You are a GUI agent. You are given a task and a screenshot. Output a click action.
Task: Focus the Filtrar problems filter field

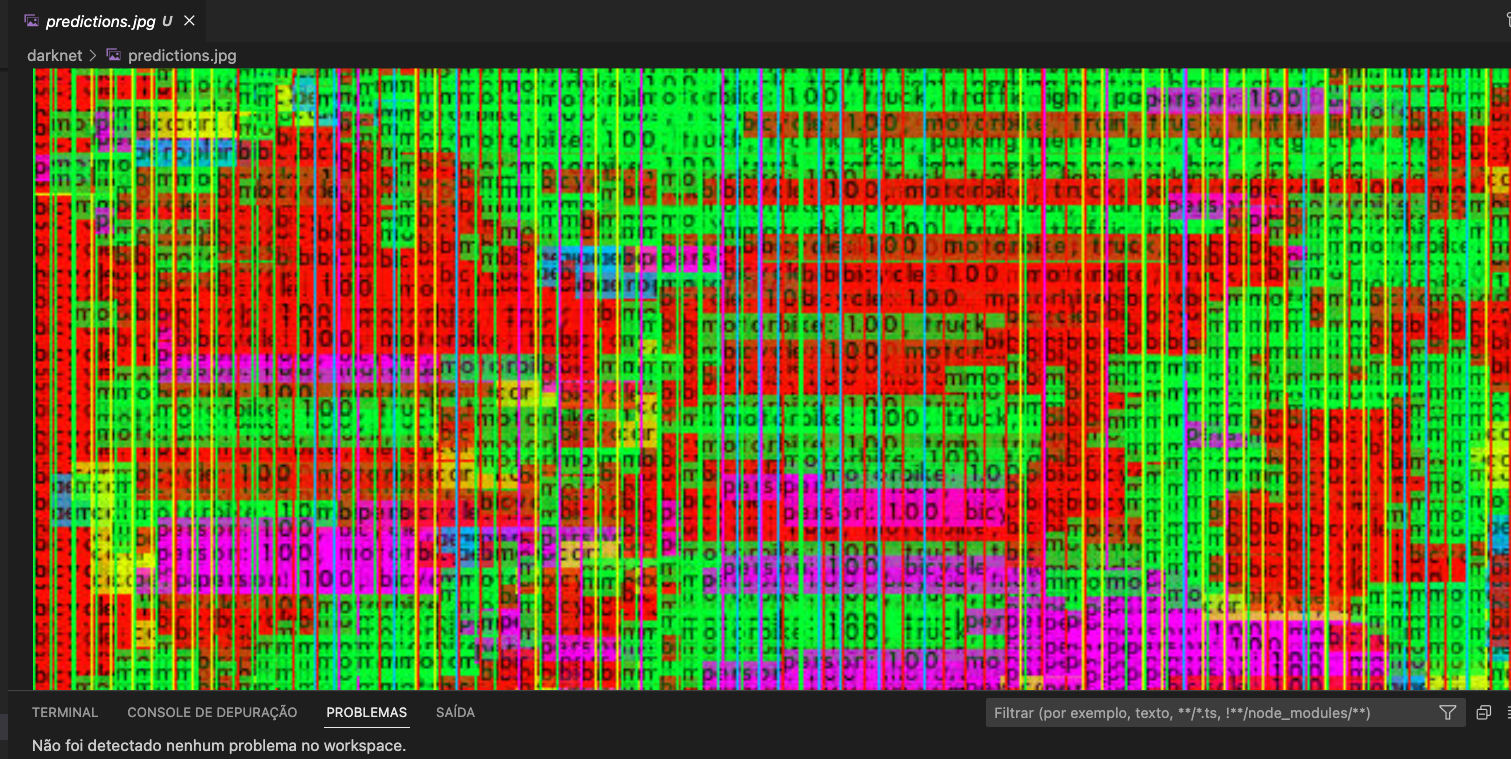tap(1200, 713)
